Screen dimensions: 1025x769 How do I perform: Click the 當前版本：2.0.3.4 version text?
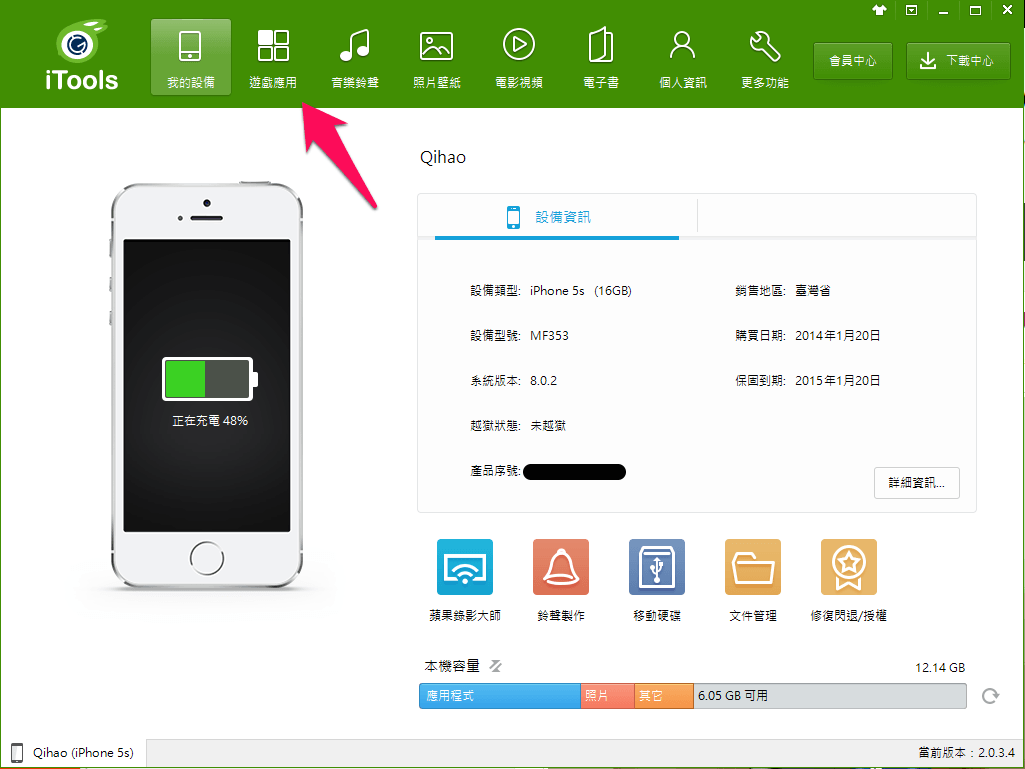(x=966, y=753)
